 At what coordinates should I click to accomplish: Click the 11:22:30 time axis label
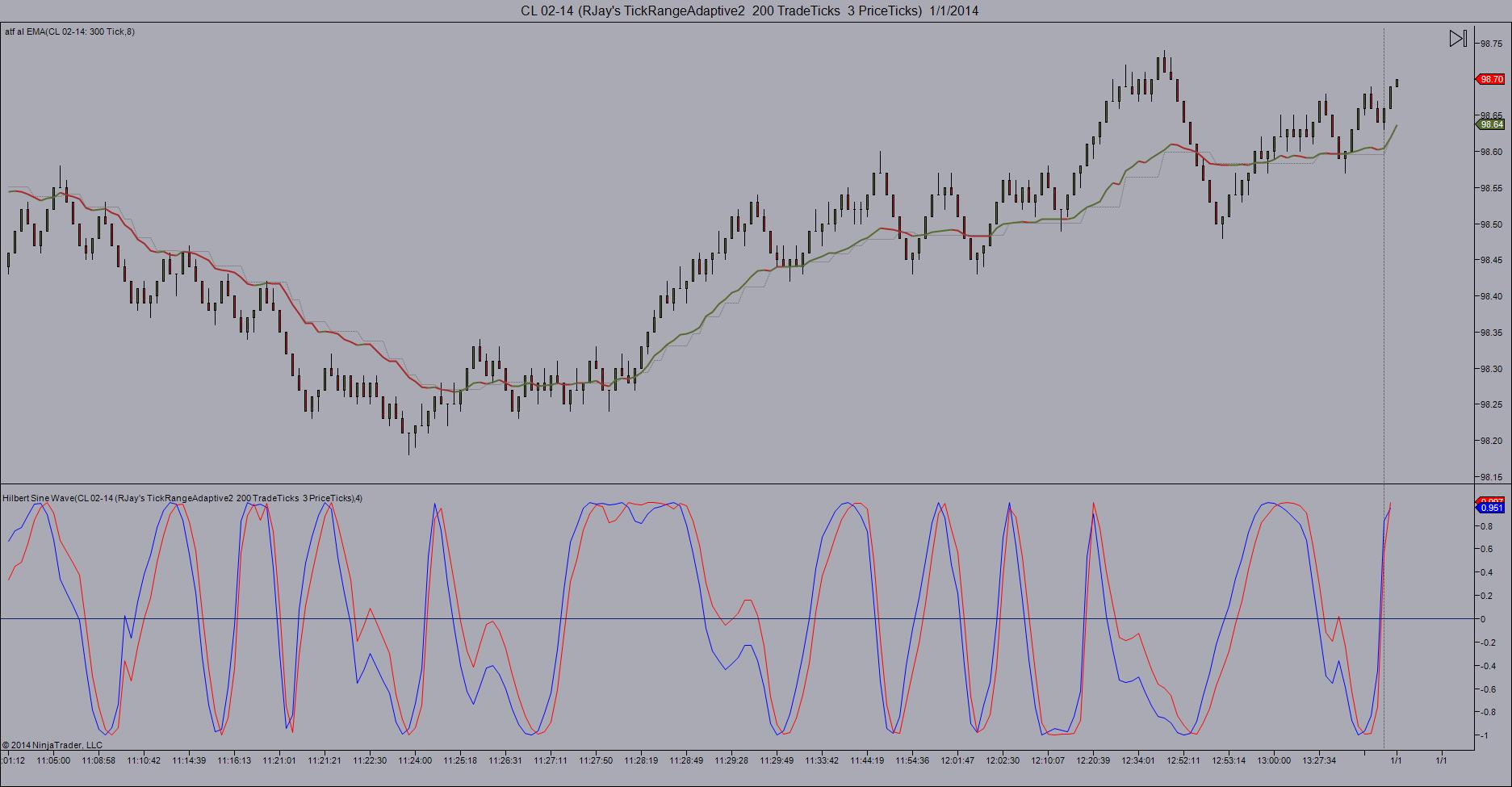click(x=371, y=760)
